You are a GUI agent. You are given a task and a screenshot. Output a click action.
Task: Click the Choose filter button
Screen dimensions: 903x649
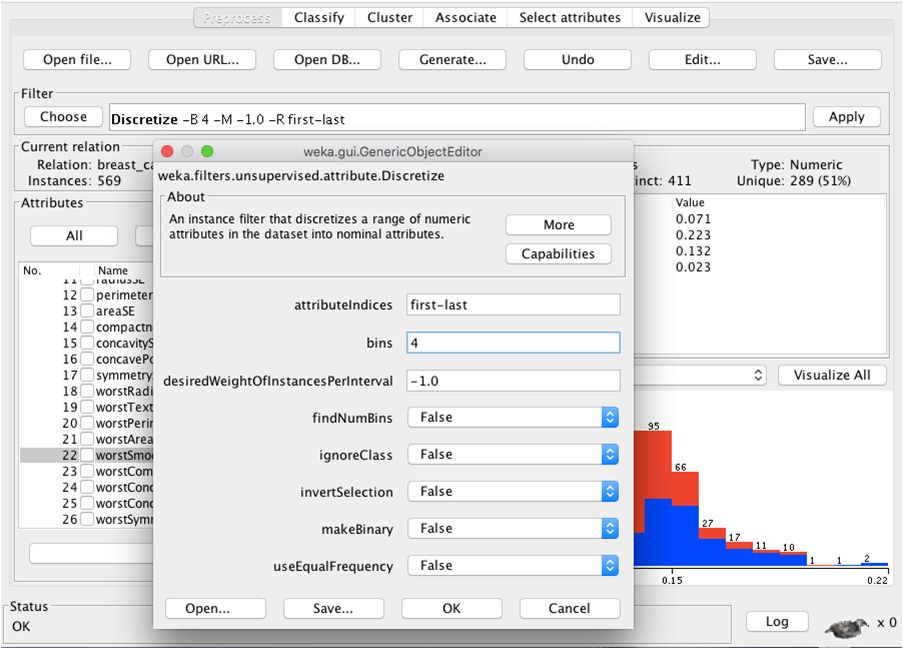coord(63,117)
